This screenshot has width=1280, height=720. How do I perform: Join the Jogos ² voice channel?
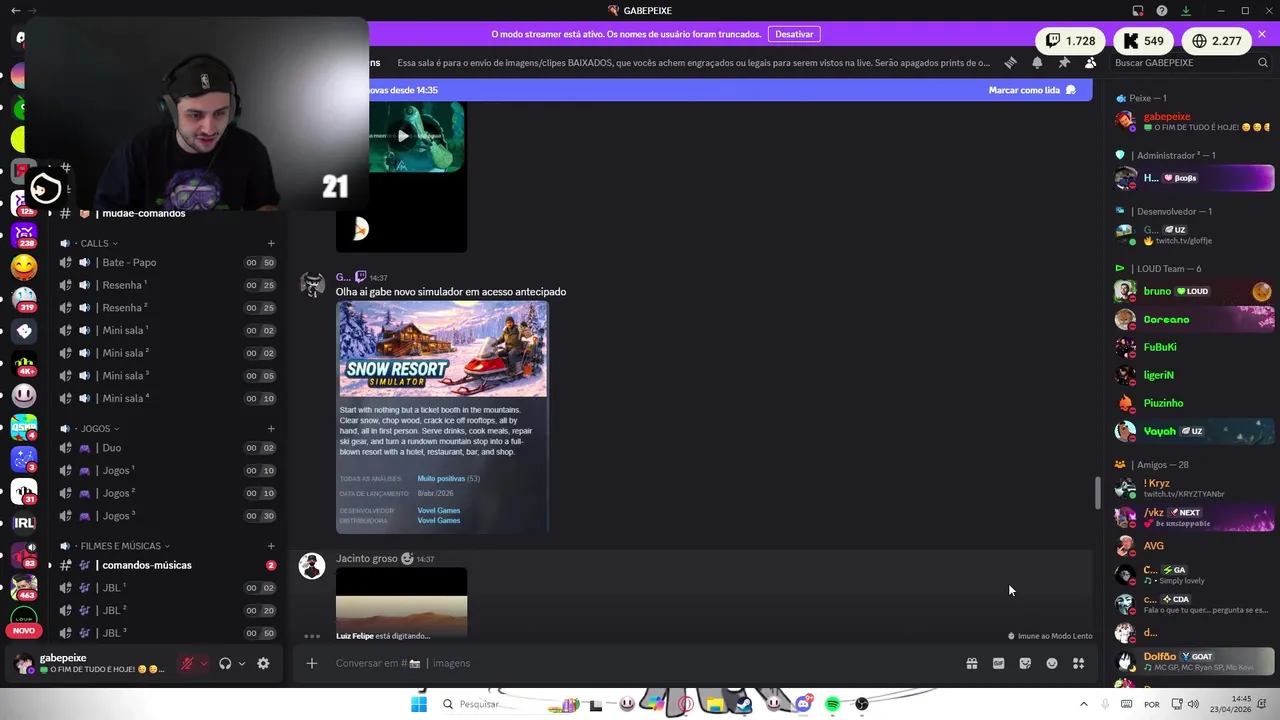click(x=167, y=493)
